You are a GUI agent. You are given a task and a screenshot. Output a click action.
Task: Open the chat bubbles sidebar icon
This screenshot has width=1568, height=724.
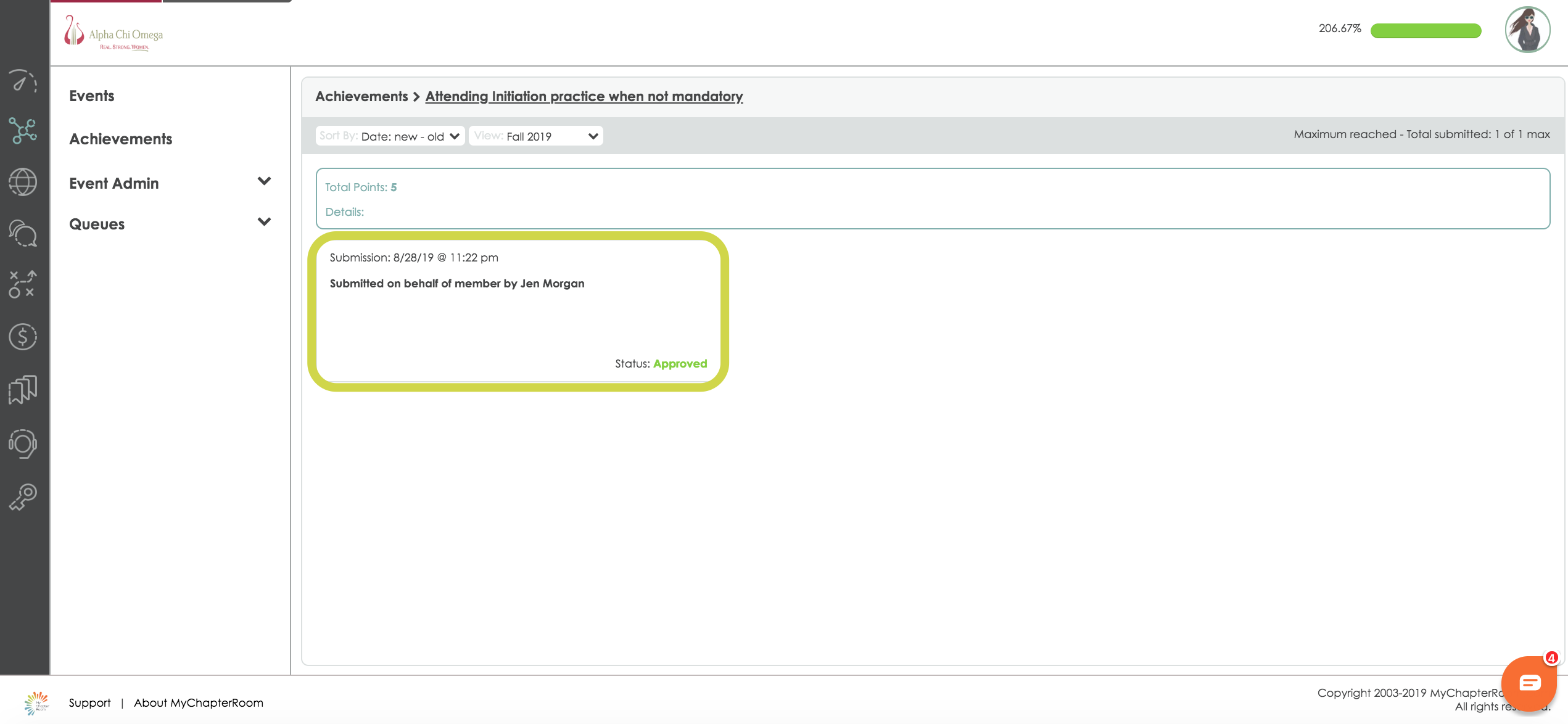pos(23,234)
